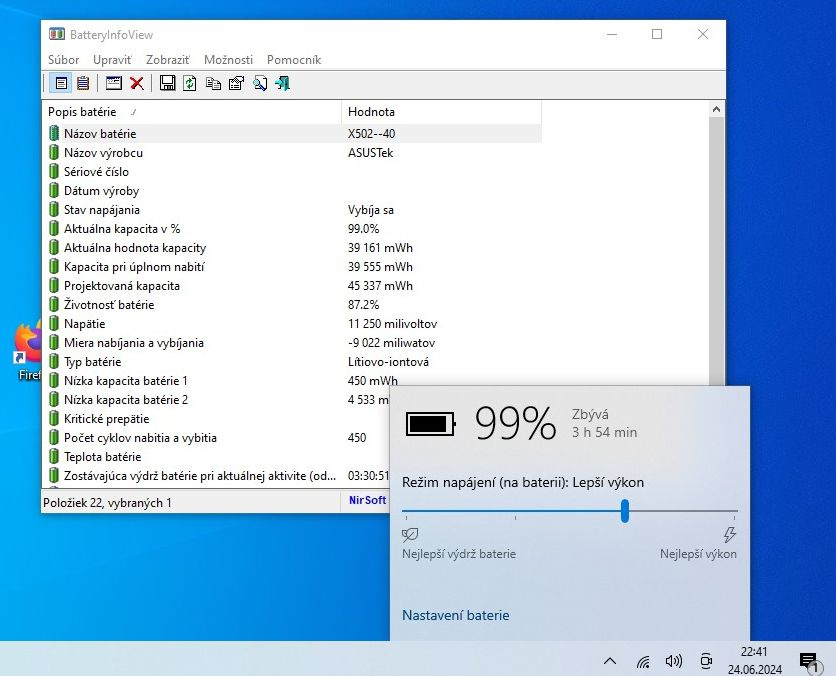Click the Lítiovo-iontová value
The image size is (836, 676).
click(388, 362)
